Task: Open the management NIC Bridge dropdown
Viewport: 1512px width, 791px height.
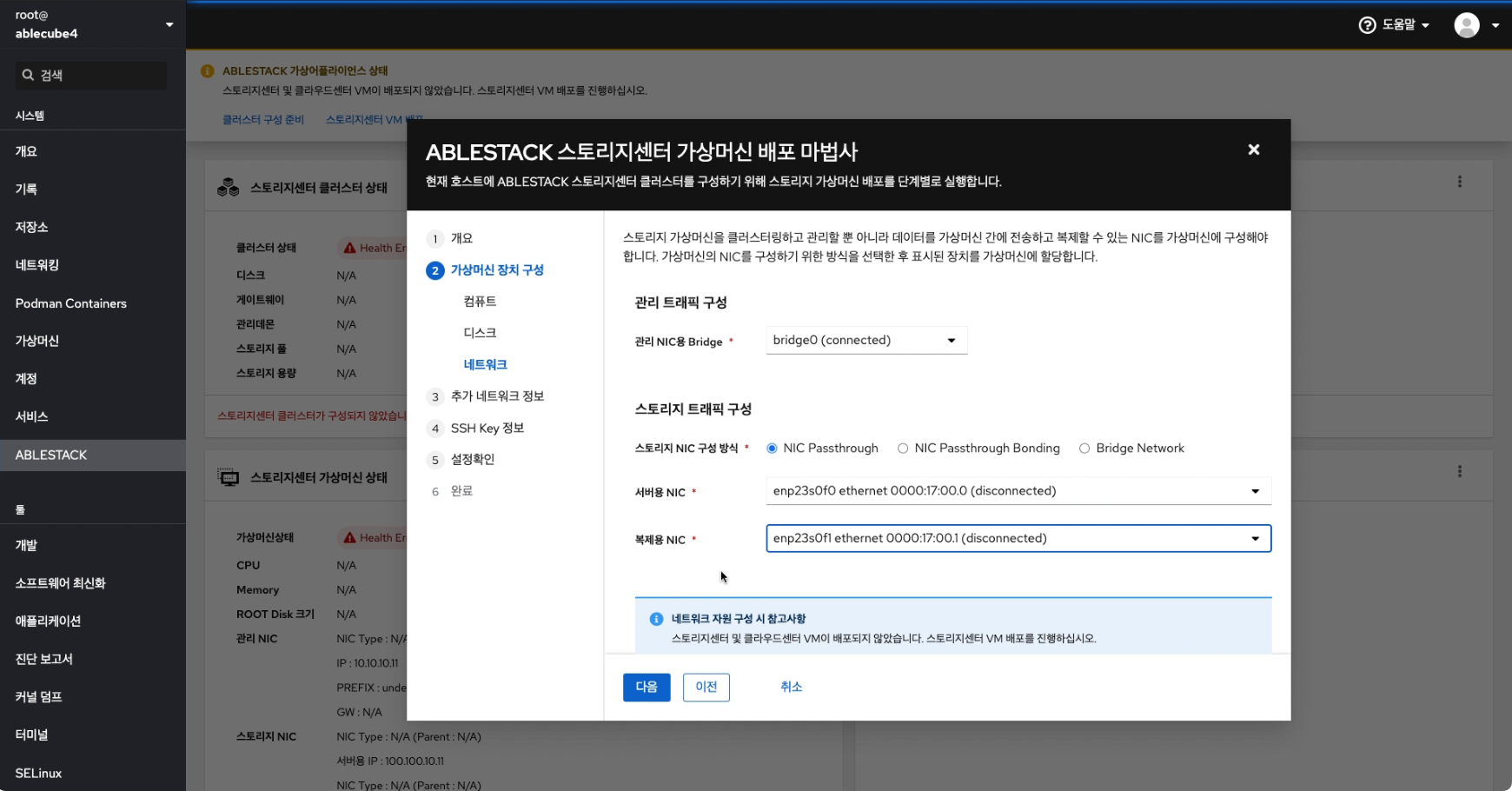Action: [x=866, y=340]
